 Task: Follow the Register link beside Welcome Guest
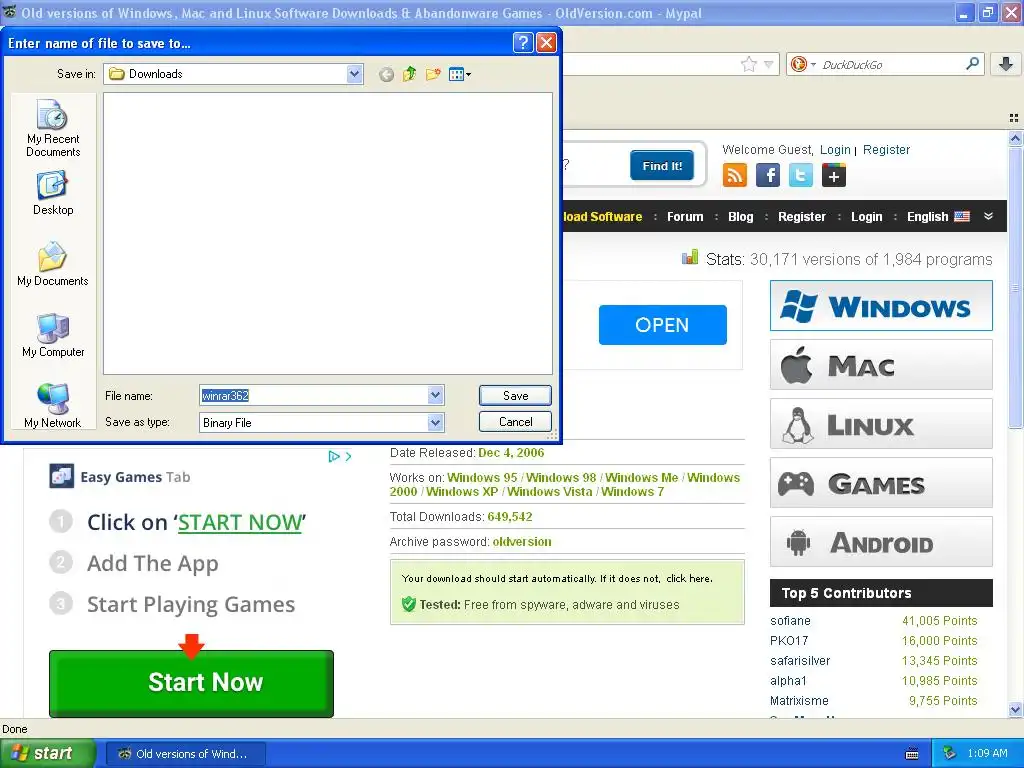pos(886,150)
